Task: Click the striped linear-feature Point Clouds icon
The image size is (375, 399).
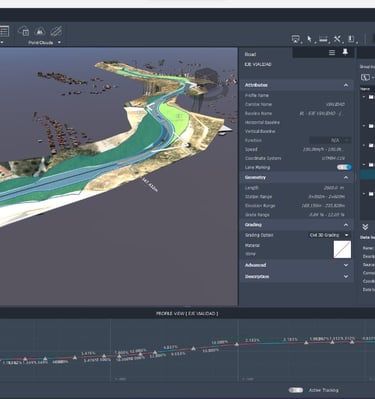Action: pyautogui.click(x=56, y=31)
